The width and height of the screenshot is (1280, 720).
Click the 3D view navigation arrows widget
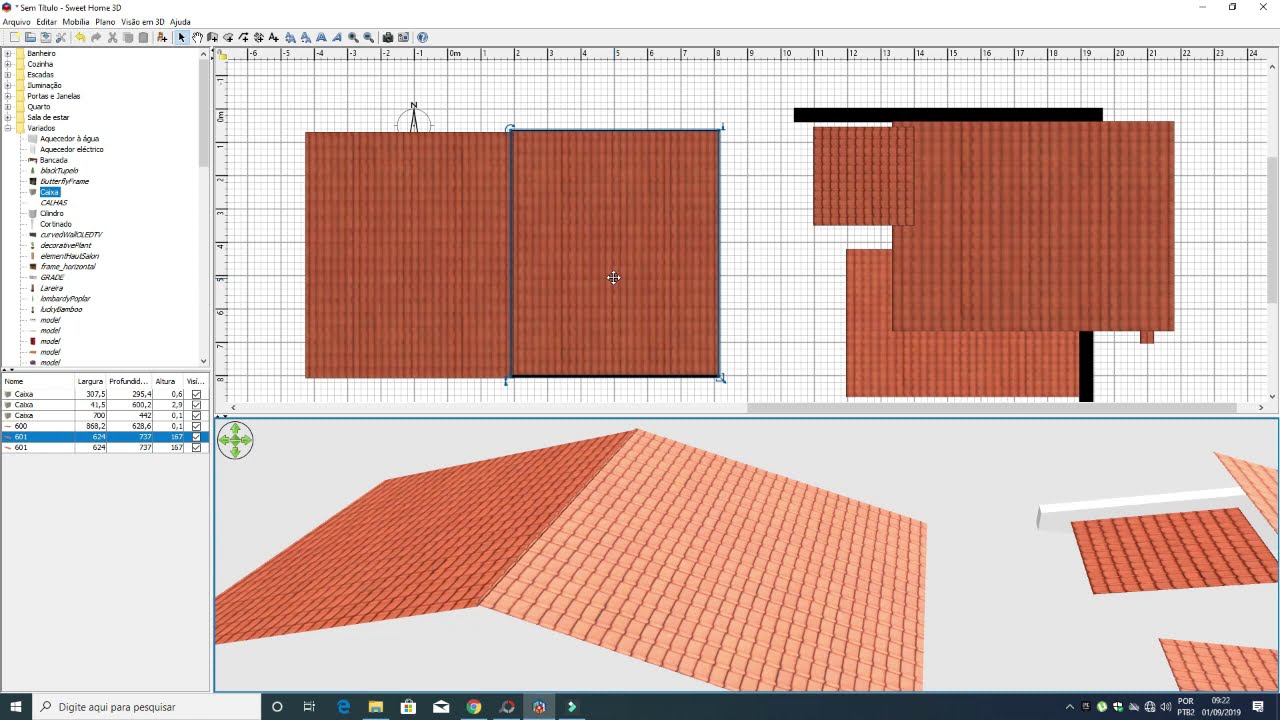tap(235, 440)
